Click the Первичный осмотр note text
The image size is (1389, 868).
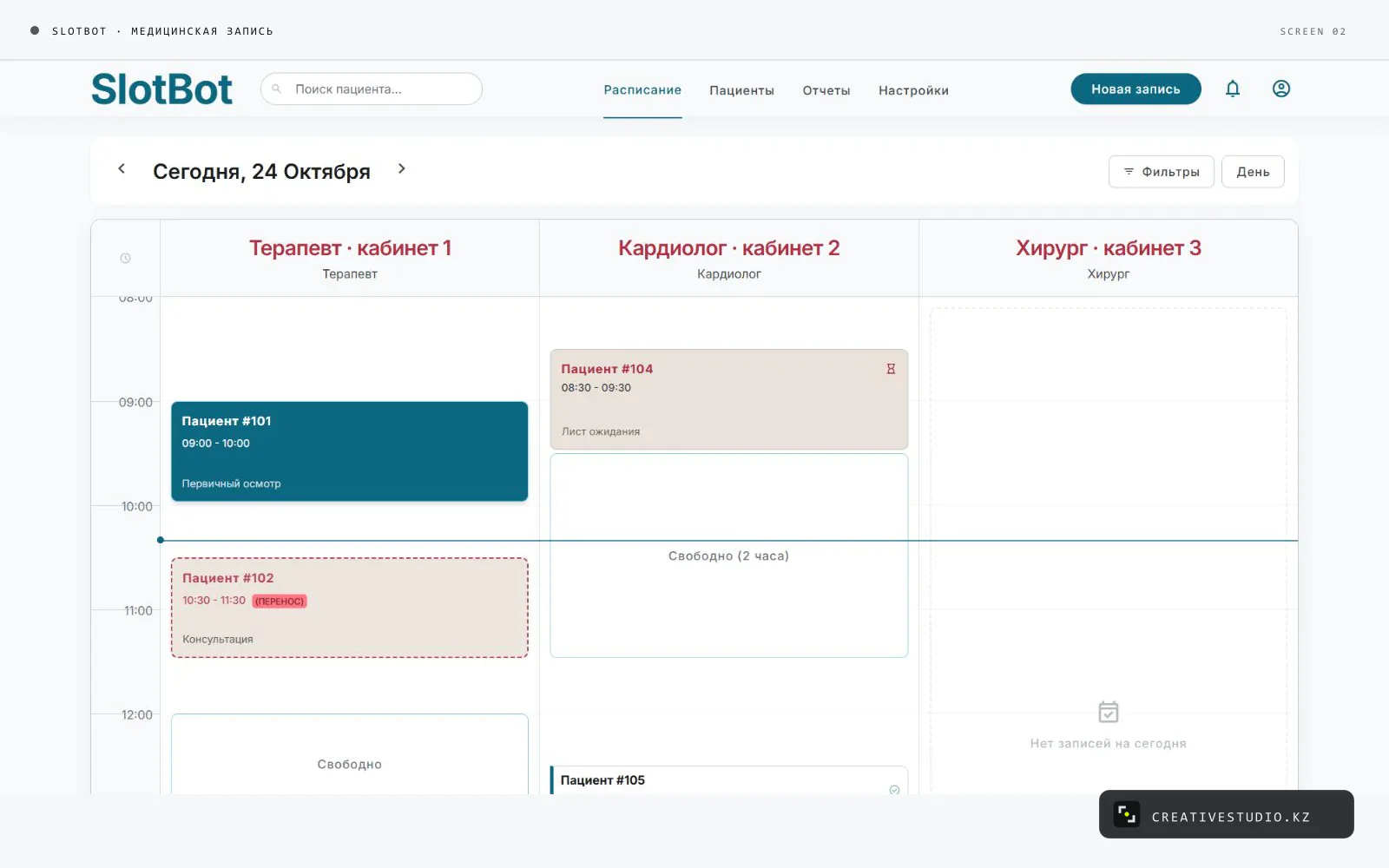pyautogui.click(x=231, y=483)
